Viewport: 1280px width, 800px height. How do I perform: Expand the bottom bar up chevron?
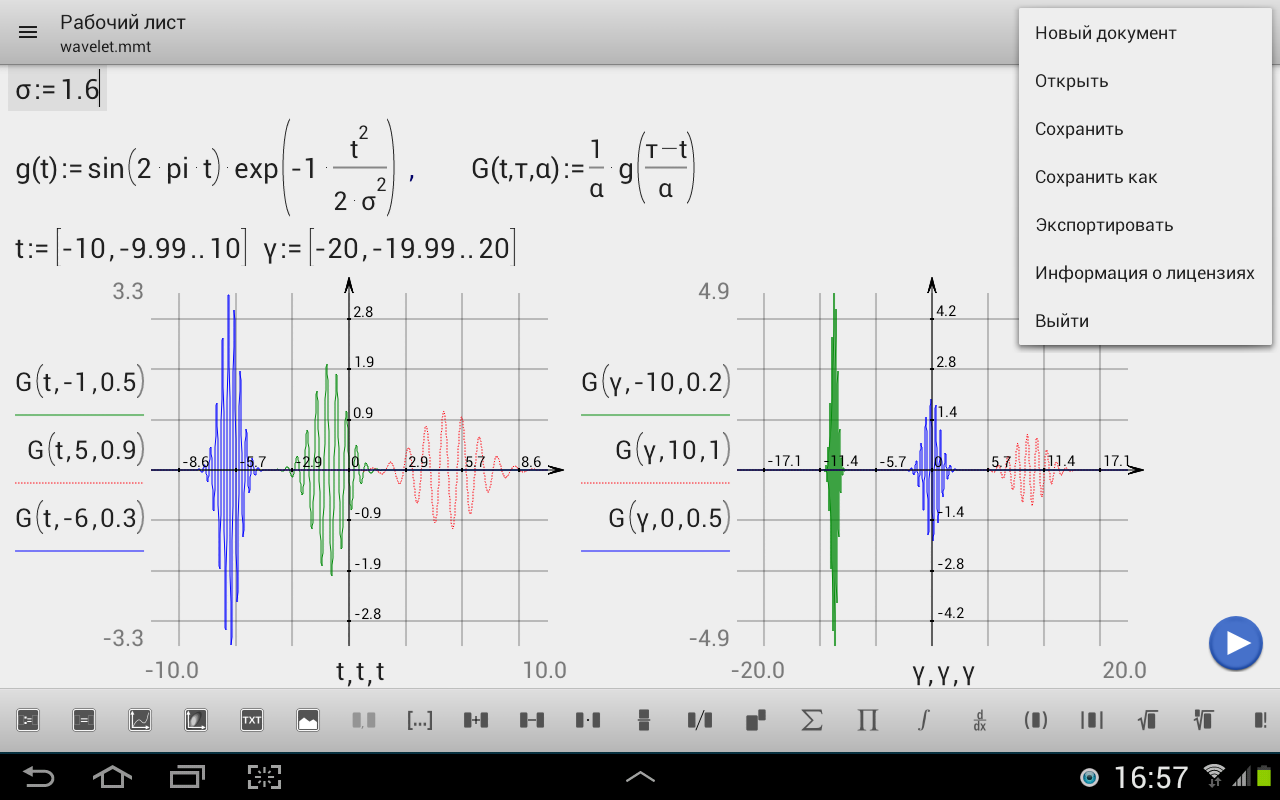pyautogui.click(x=640, y=776)
